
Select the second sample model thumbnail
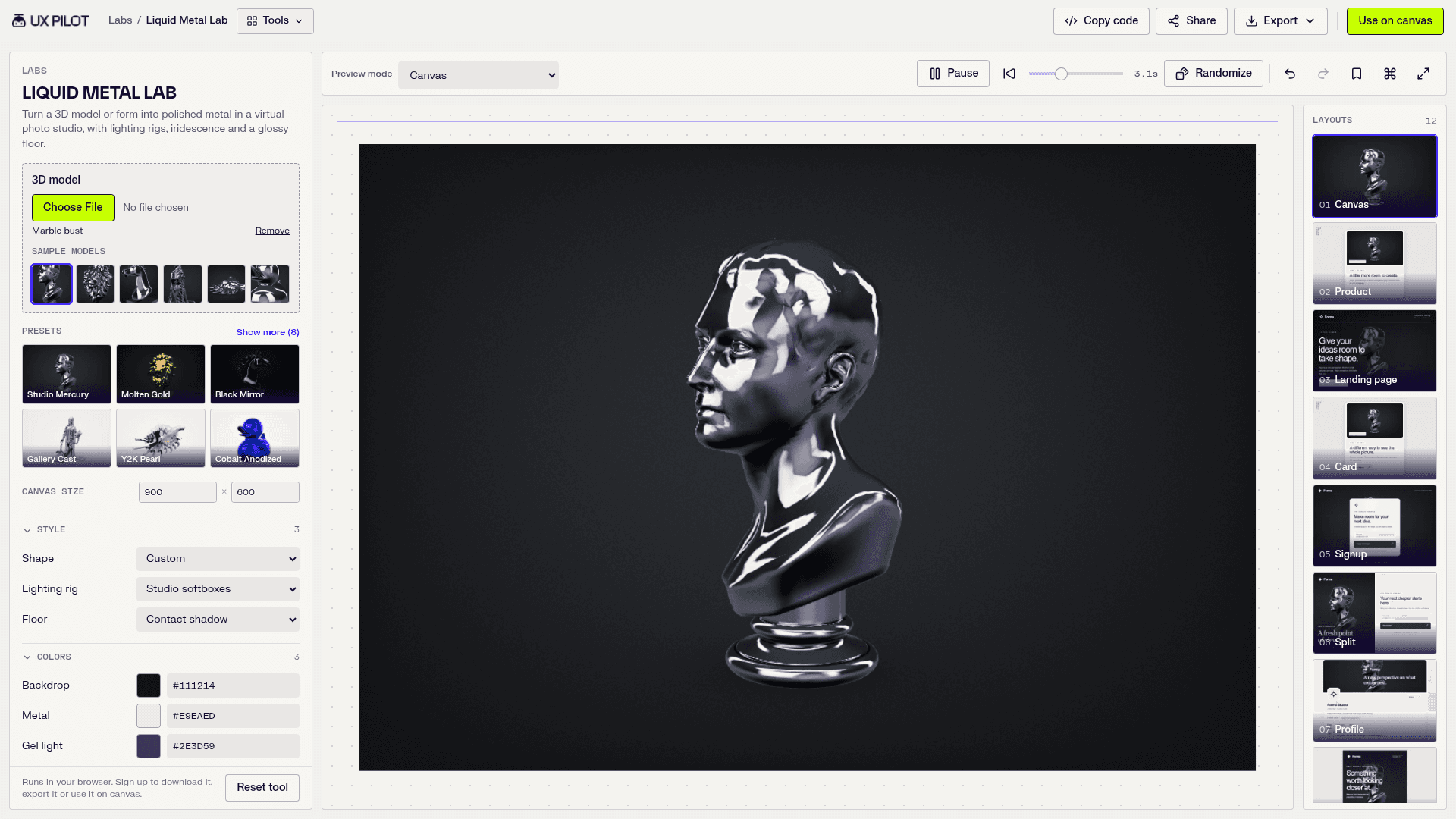[95, 284]
